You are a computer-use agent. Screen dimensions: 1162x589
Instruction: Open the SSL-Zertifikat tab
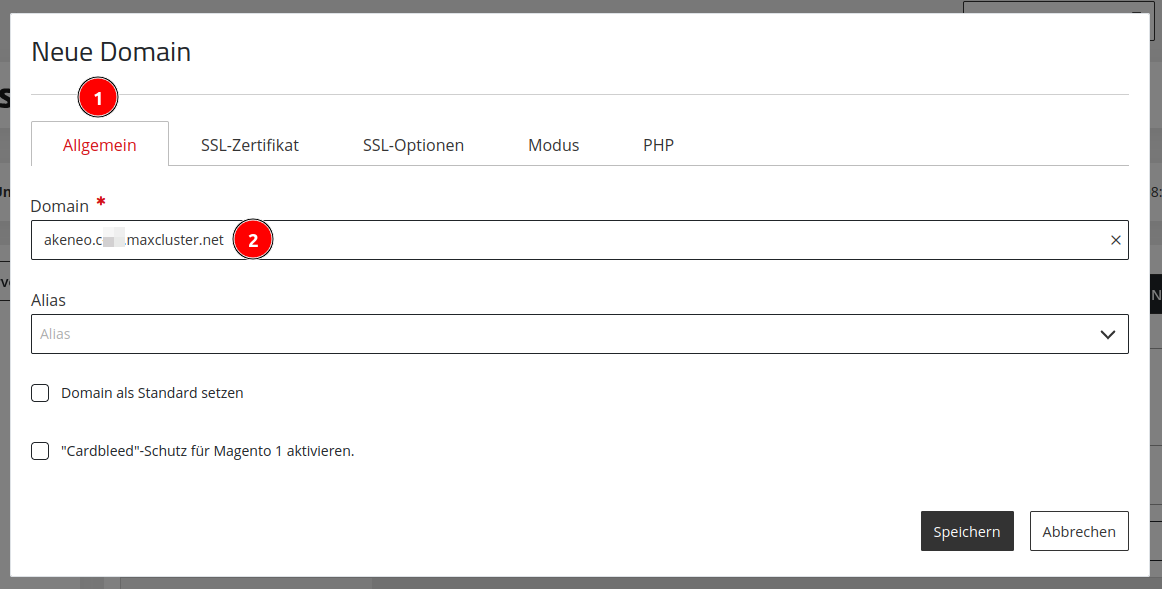(x=250, y=144)
